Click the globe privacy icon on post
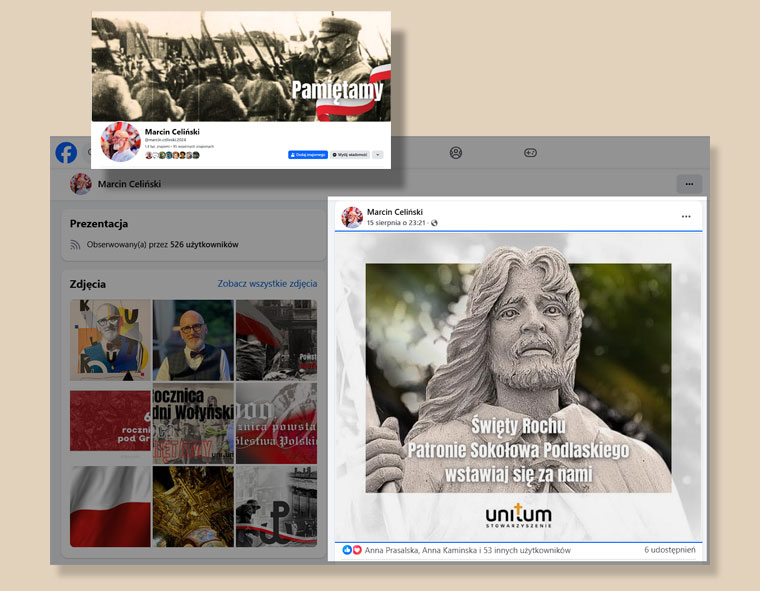Image resolution: width=760 pixels, height=591 pixels. [434, 223]
